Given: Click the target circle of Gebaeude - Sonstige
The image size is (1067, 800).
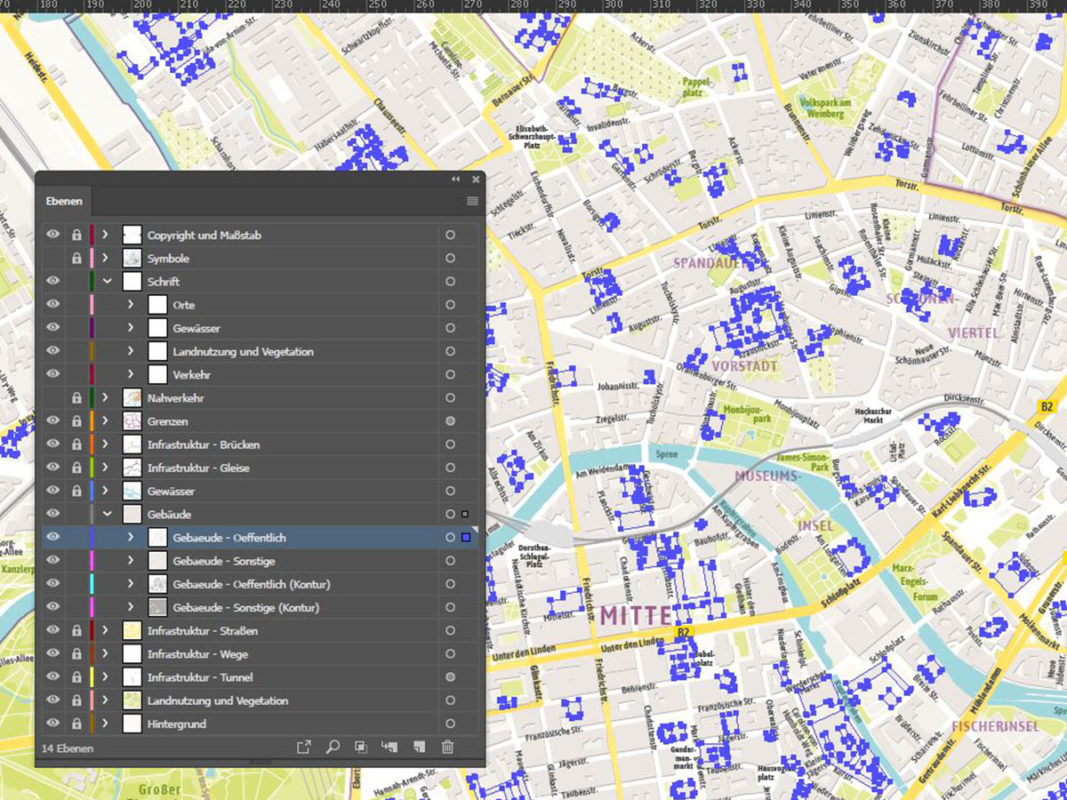Looking at the screenshot, I should pos(450,560).
